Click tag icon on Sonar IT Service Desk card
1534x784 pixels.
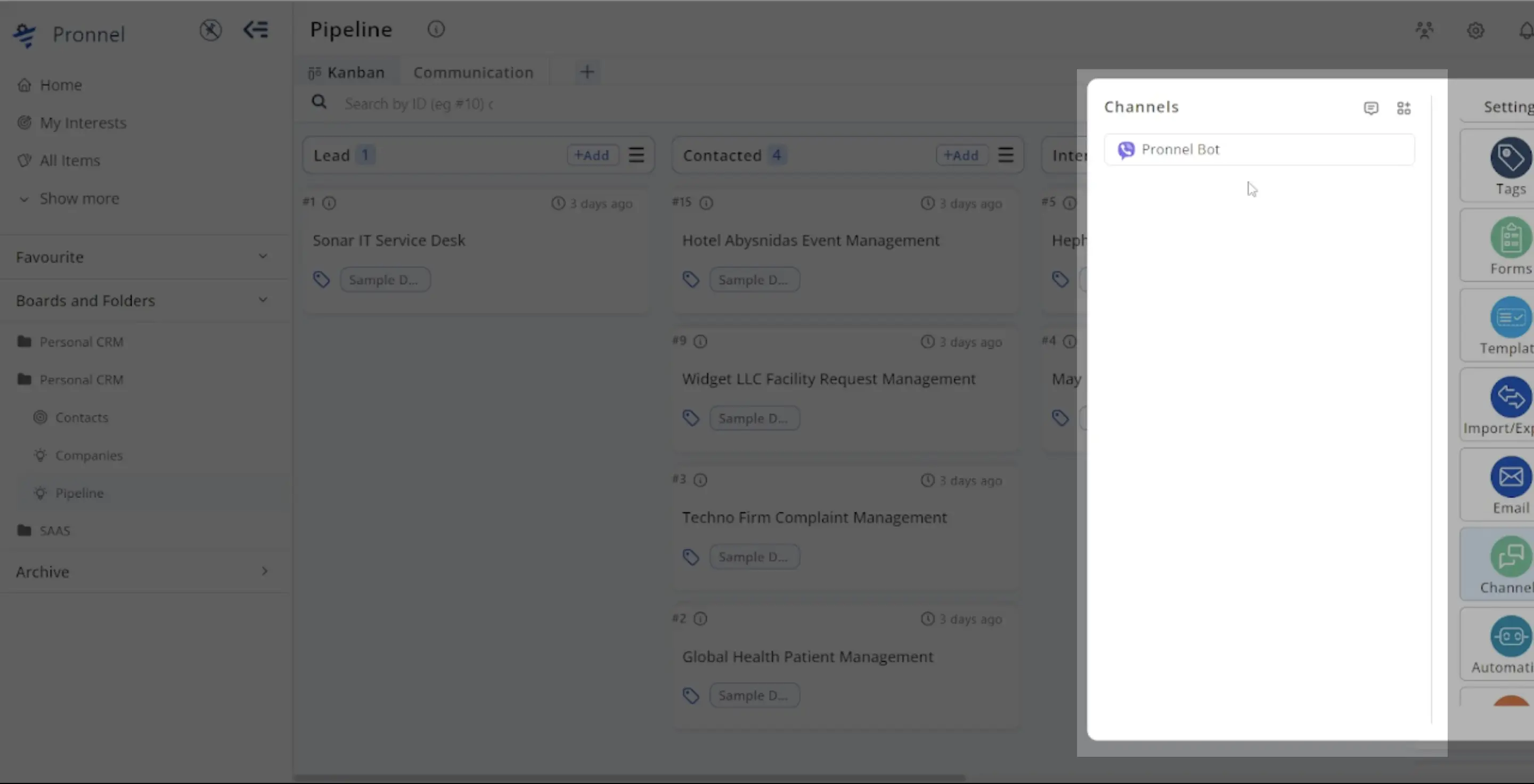322,279
